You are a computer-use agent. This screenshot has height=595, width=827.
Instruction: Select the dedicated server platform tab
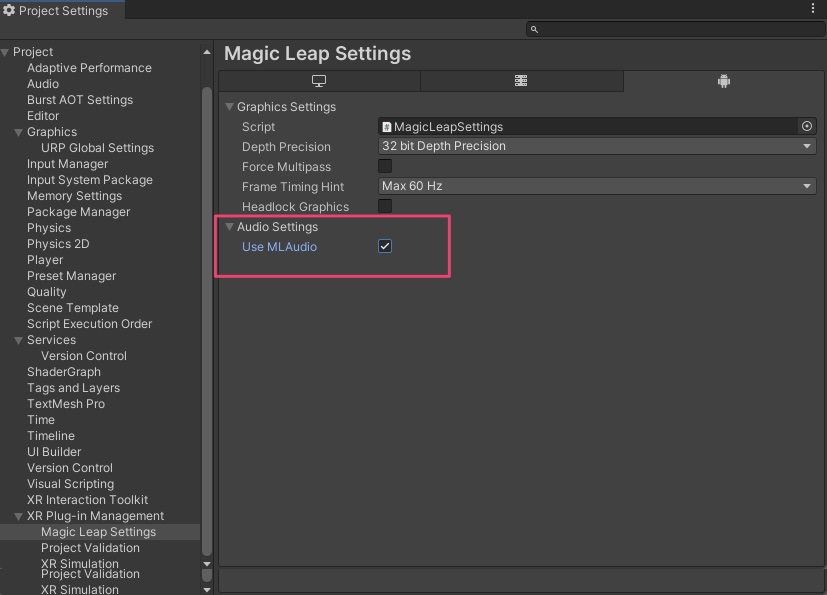click(521, 81)
